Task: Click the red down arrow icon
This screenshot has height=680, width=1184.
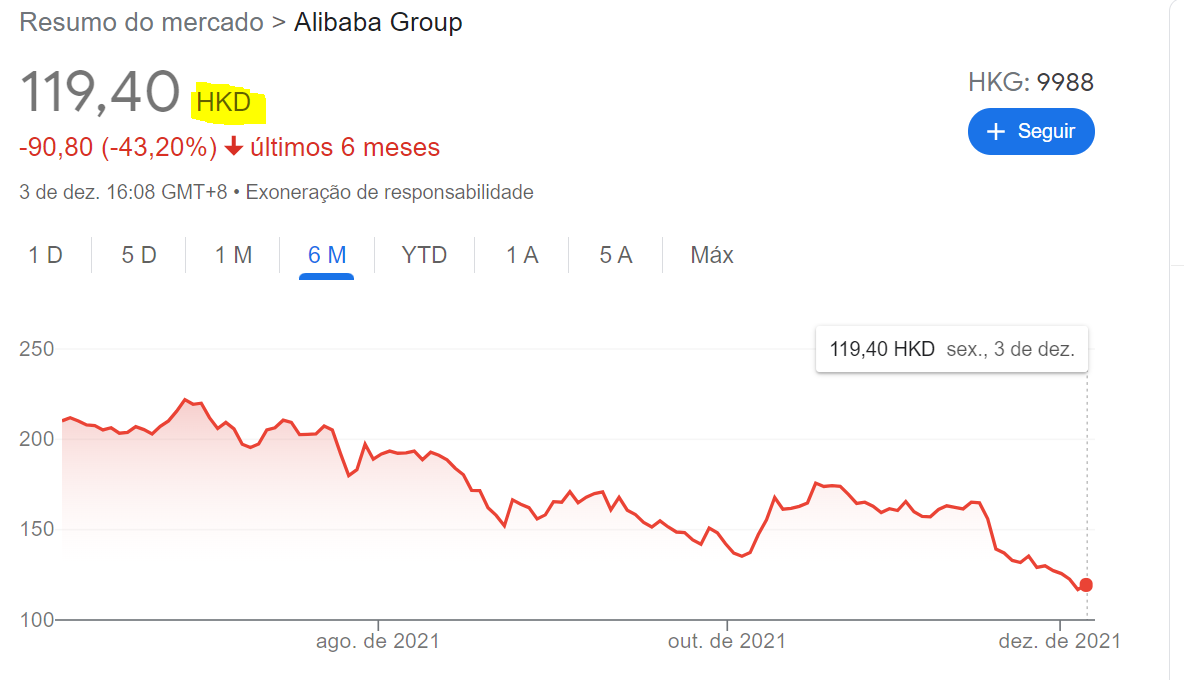Action: tap(234, 147)
